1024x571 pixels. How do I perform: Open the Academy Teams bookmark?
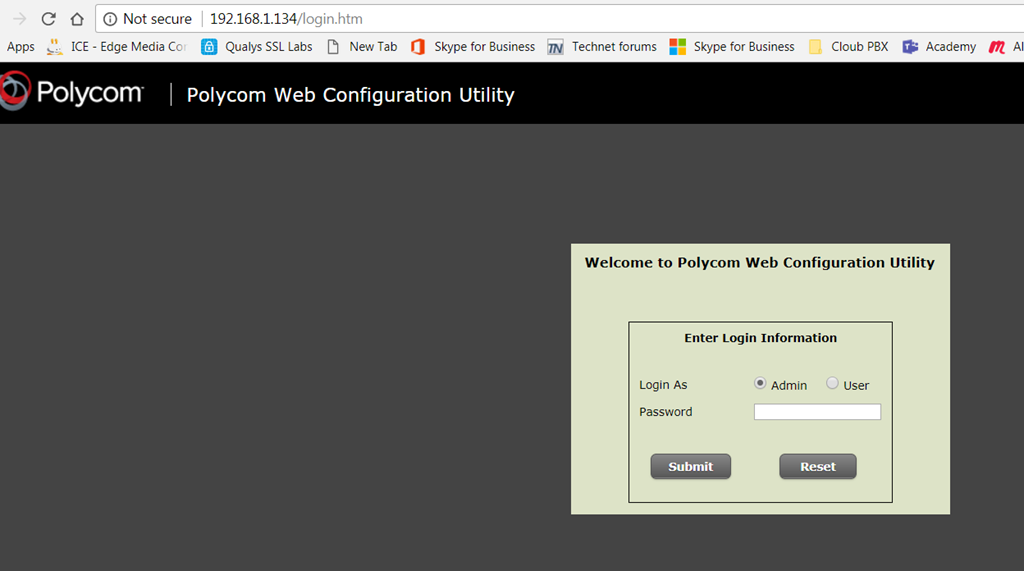939,46
